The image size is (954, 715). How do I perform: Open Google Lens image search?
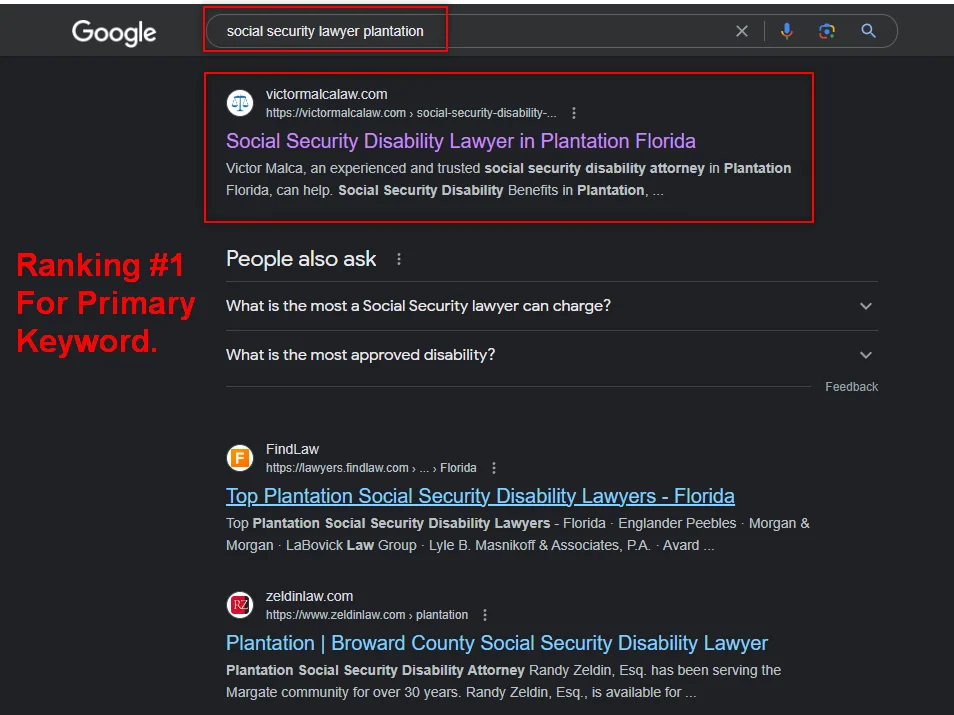(x=827, y=31)
